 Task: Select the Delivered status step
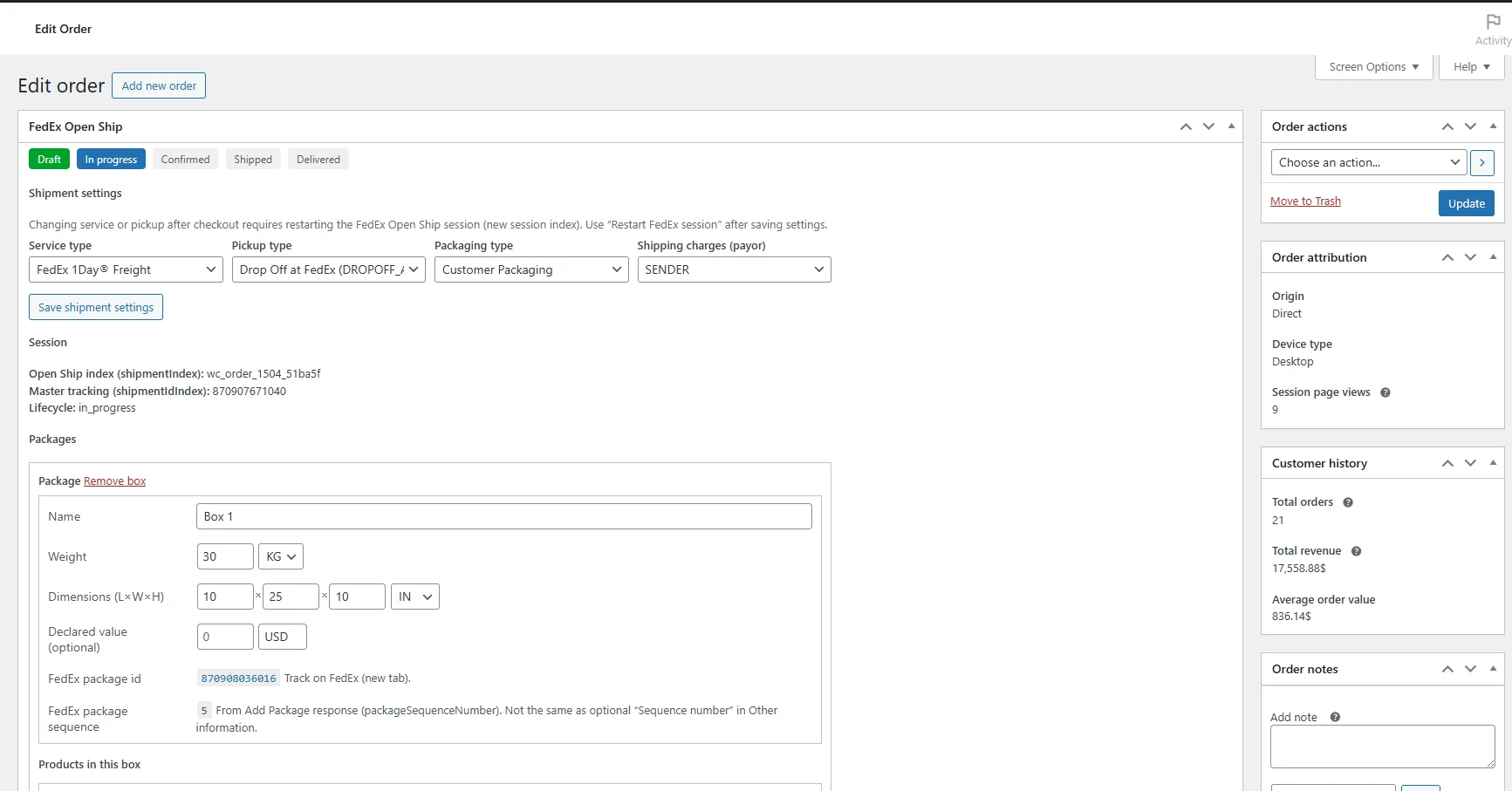pyautogui.click(x=318, y=160)
